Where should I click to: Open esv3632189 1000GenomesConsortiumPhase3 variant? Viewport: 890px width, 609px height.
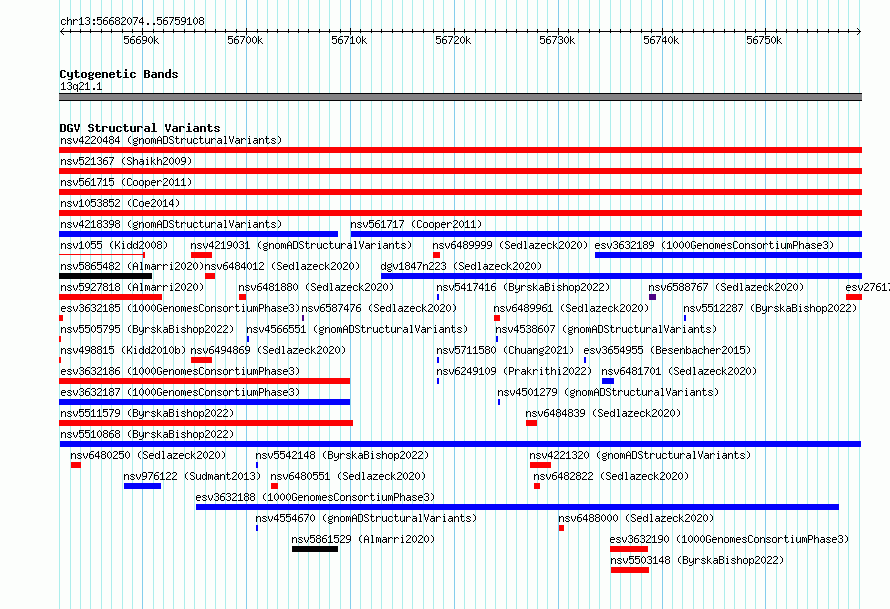(714, 245)
